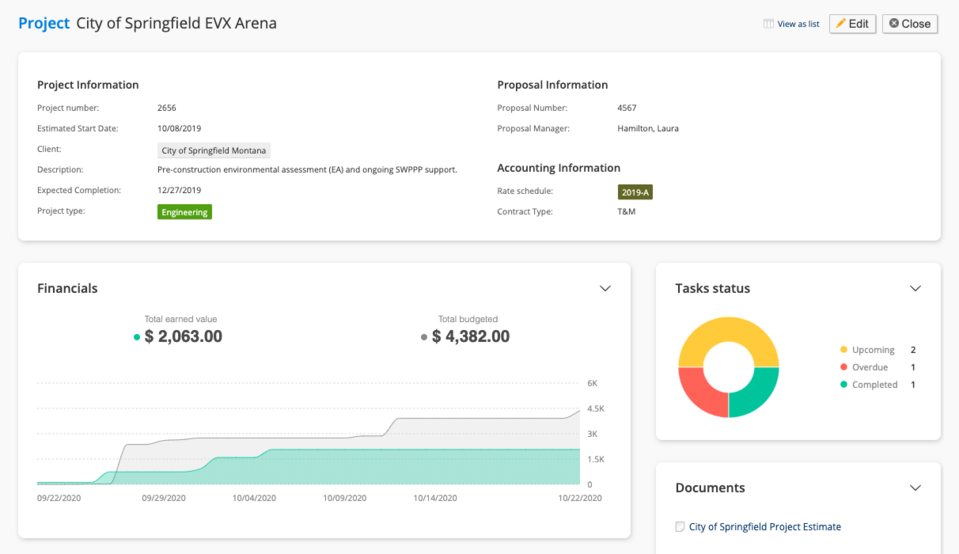Click the Engineering project type tag
Viewport: 959px width, 554px height.
[185, 212]
